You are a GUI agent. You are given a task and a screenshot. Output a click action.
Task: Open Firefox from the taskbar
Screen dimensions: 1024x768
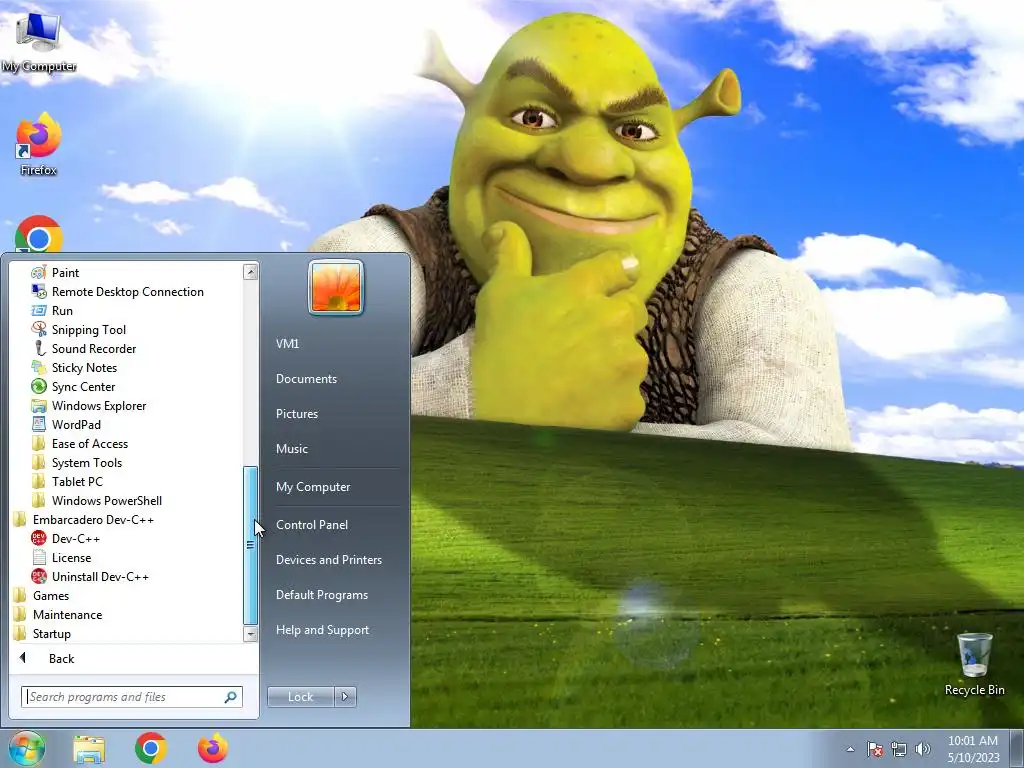(x=213, y=748)
